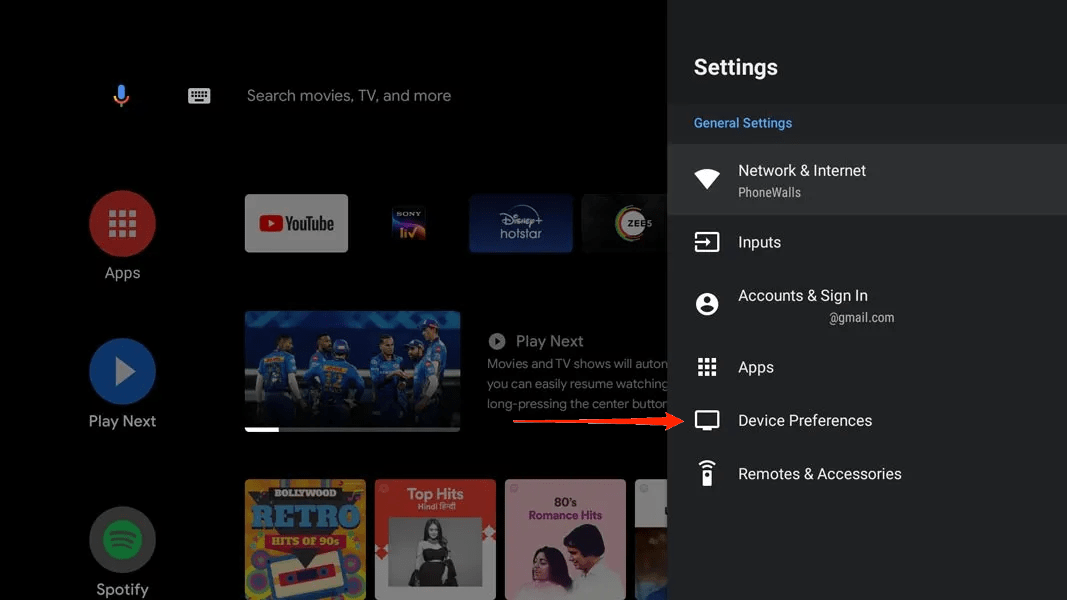Open Accounts & Sign In settings
The image size is (1067, 600).
pos(867,305)
